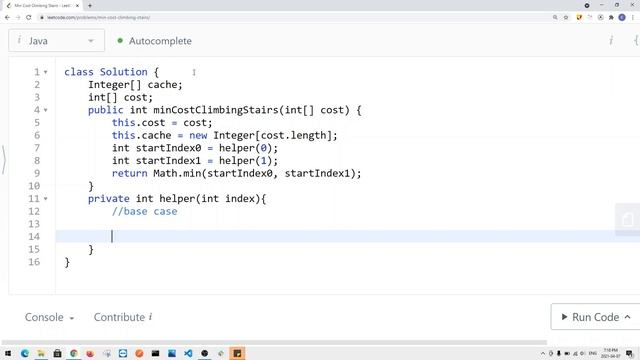The height and width of the screenshot is (360, 640).
Task: Collapse the minCostClimbingStairs method fold on line 4
Action: pyautogui.click(x=46, y=110)
